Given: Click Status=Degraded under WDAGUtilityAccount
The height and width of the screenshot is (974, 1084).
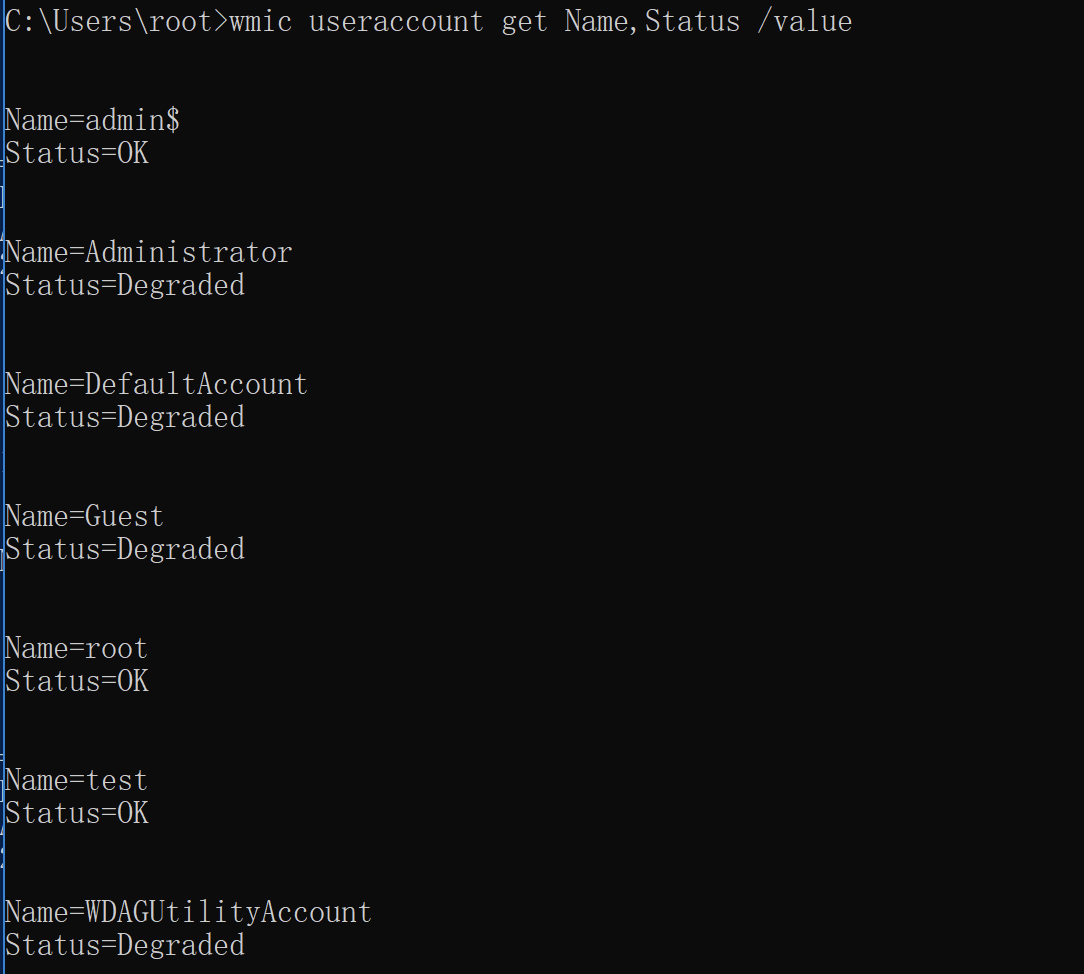Looking at the screenshot, I should point(125,946).
